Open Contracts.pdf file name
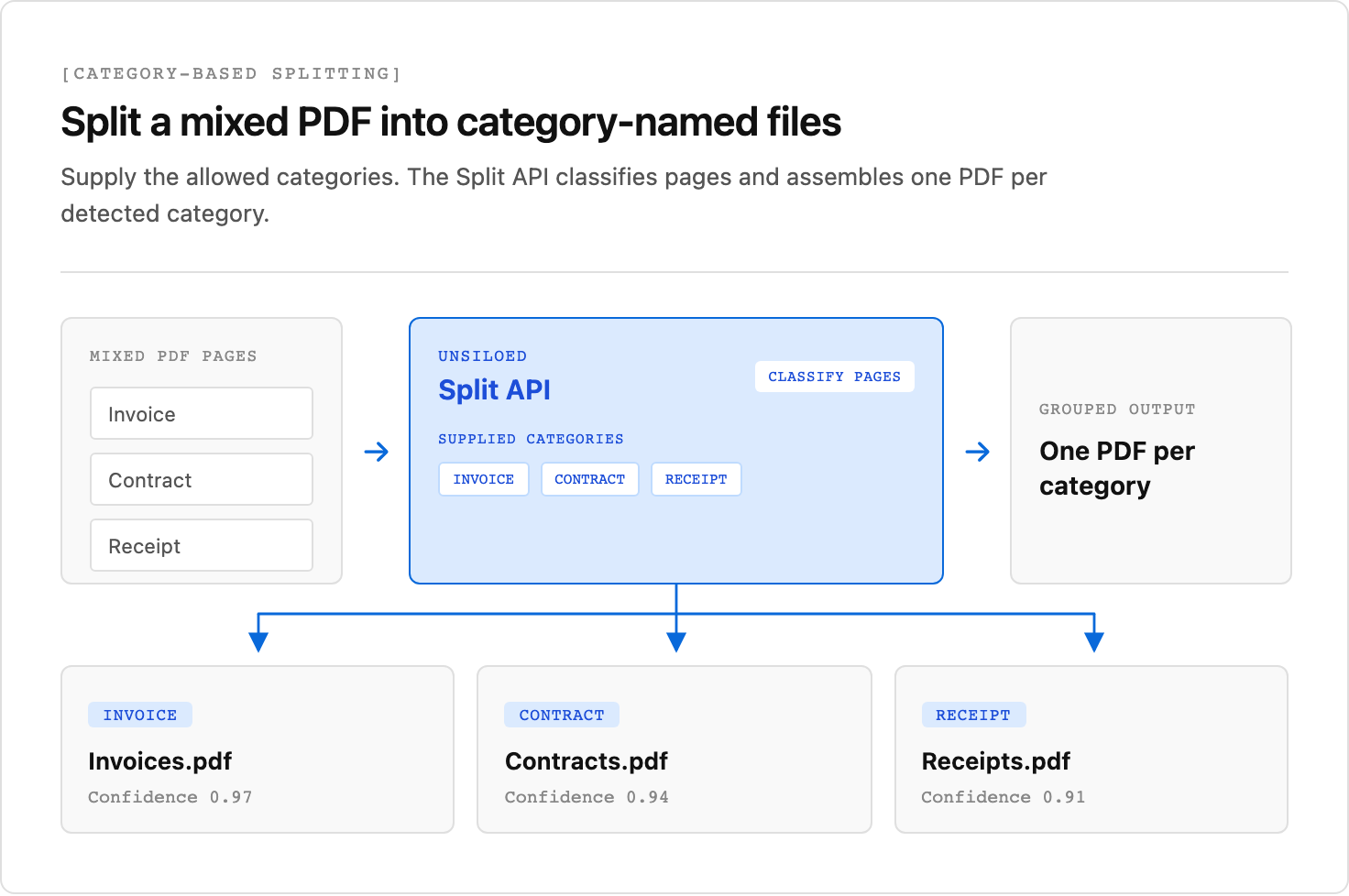 click(x=587, y=761)
